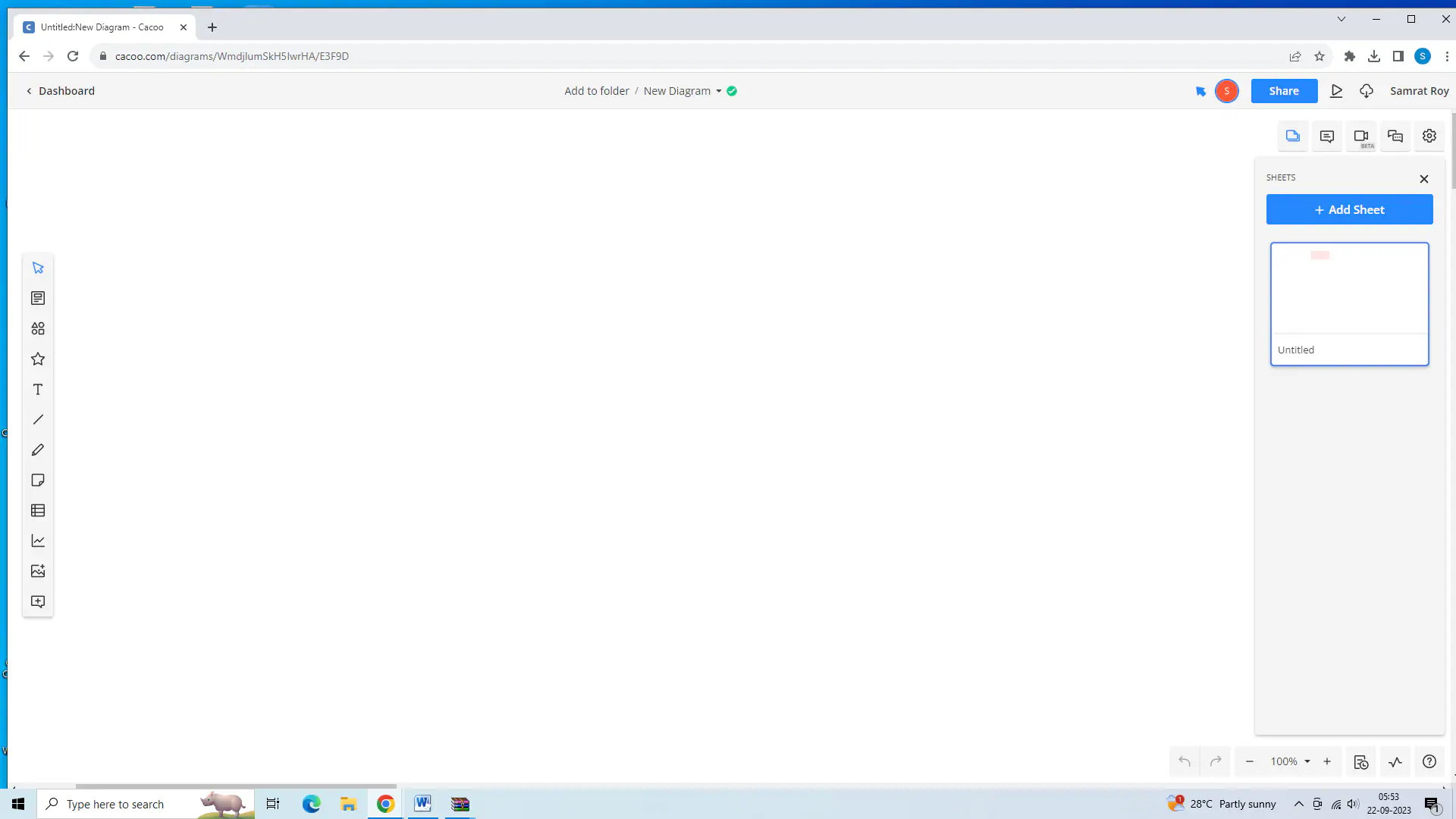Open the chart/graph tool

pyautogui.click(x=37, y=541)
